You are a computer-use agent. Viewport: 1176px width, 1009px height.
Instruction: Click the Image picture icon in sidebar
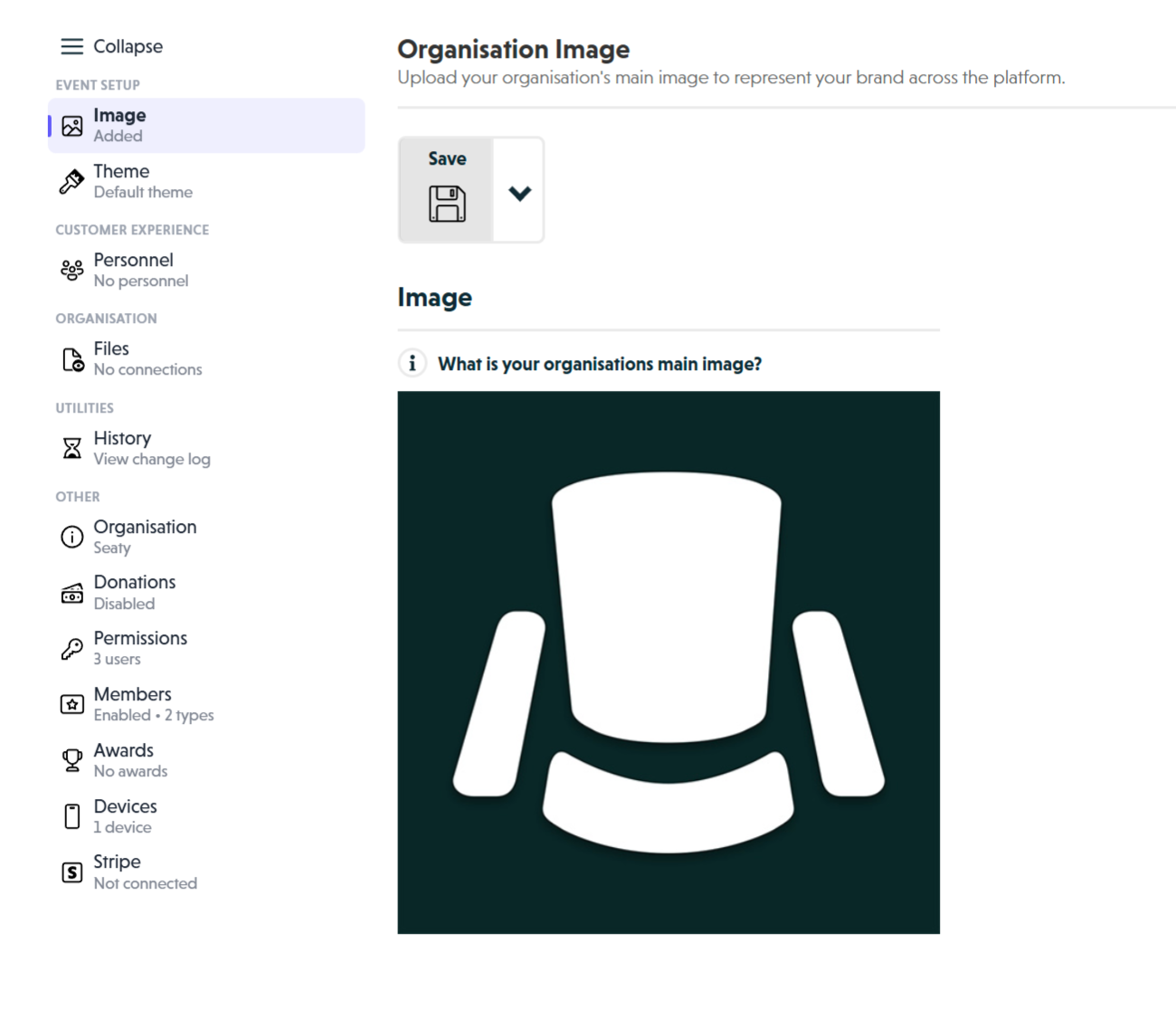(72, 126)
